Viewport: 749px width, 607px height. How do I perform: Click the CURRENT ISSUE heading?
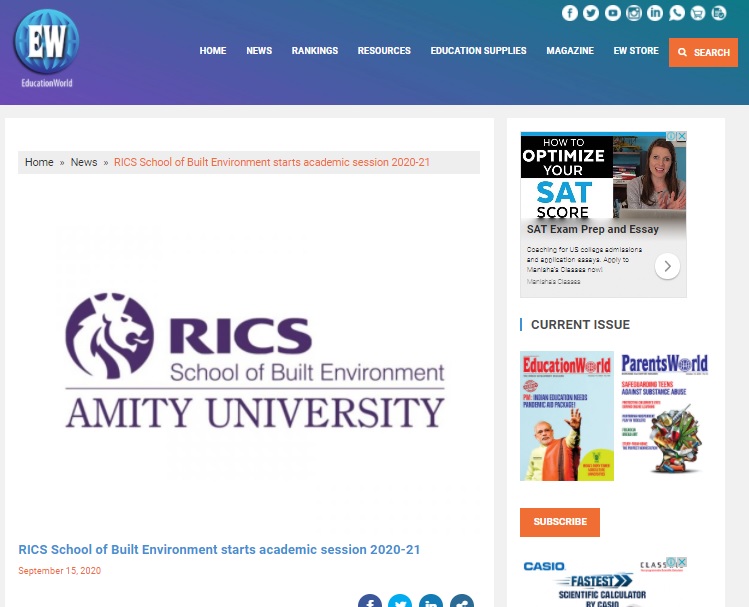[580, 325]
